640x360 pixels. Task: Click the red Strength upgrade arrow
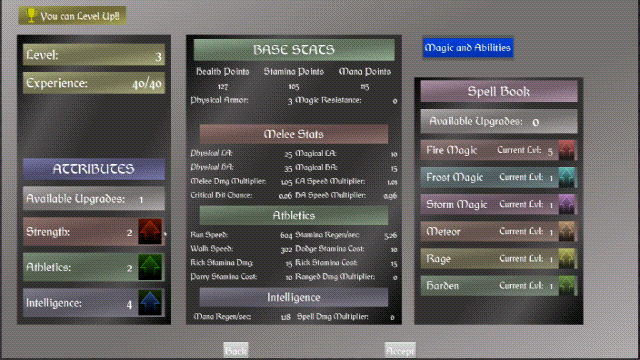pos(150,231)
